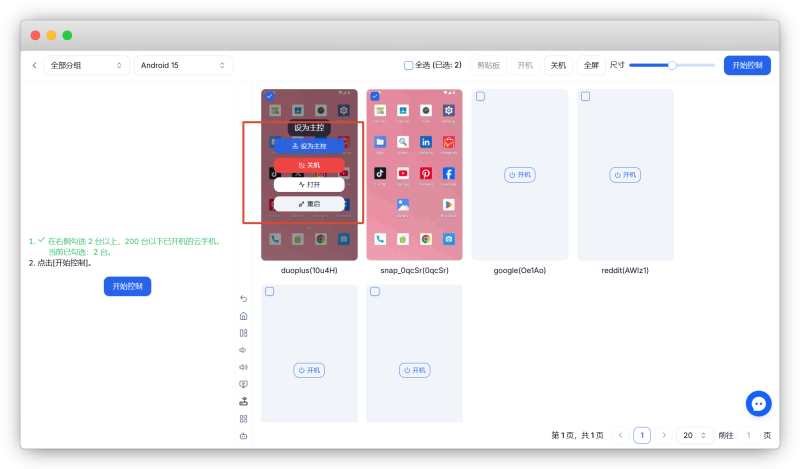Click the 全屏 fullscreen button
This screenshot has width=800, height=469.
[591, 65]
